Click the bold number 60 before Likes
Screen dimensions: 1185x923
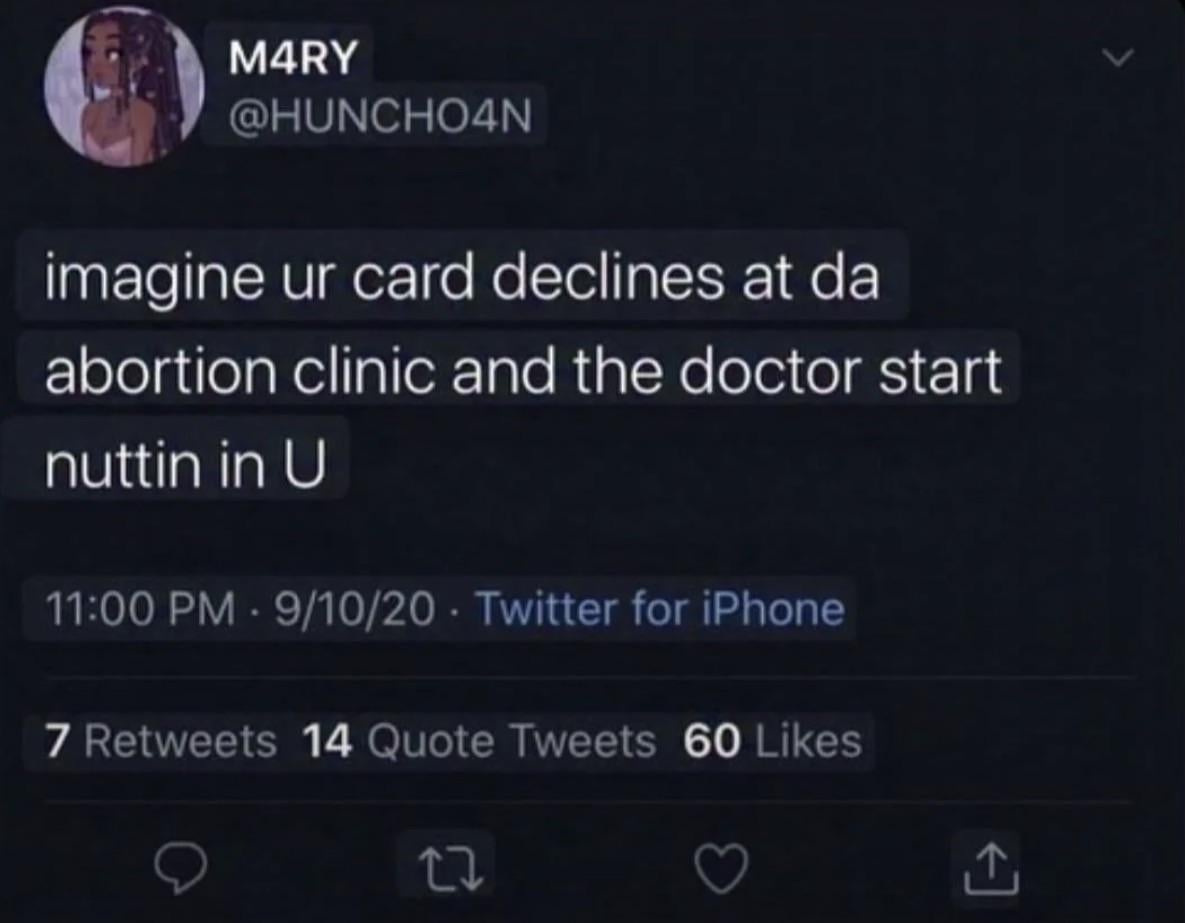(x=712, y=741)
